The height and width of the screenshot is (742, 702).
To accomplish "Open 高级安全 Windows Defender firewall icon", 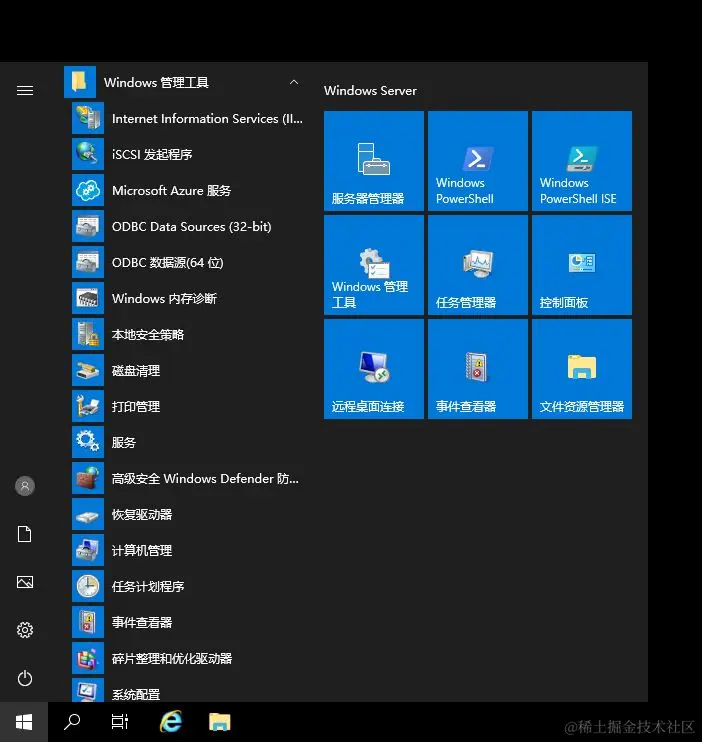I will click(x=88, y=478).
